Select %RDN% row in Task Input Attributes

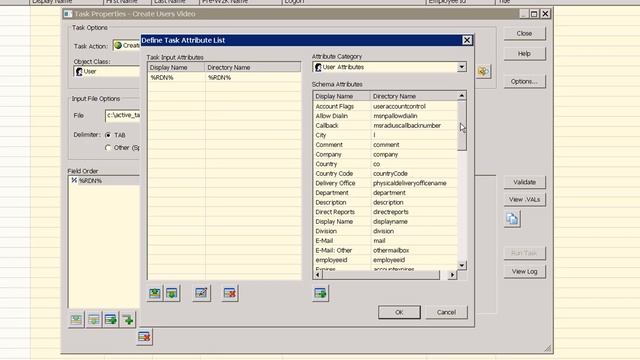coord(224,78)
